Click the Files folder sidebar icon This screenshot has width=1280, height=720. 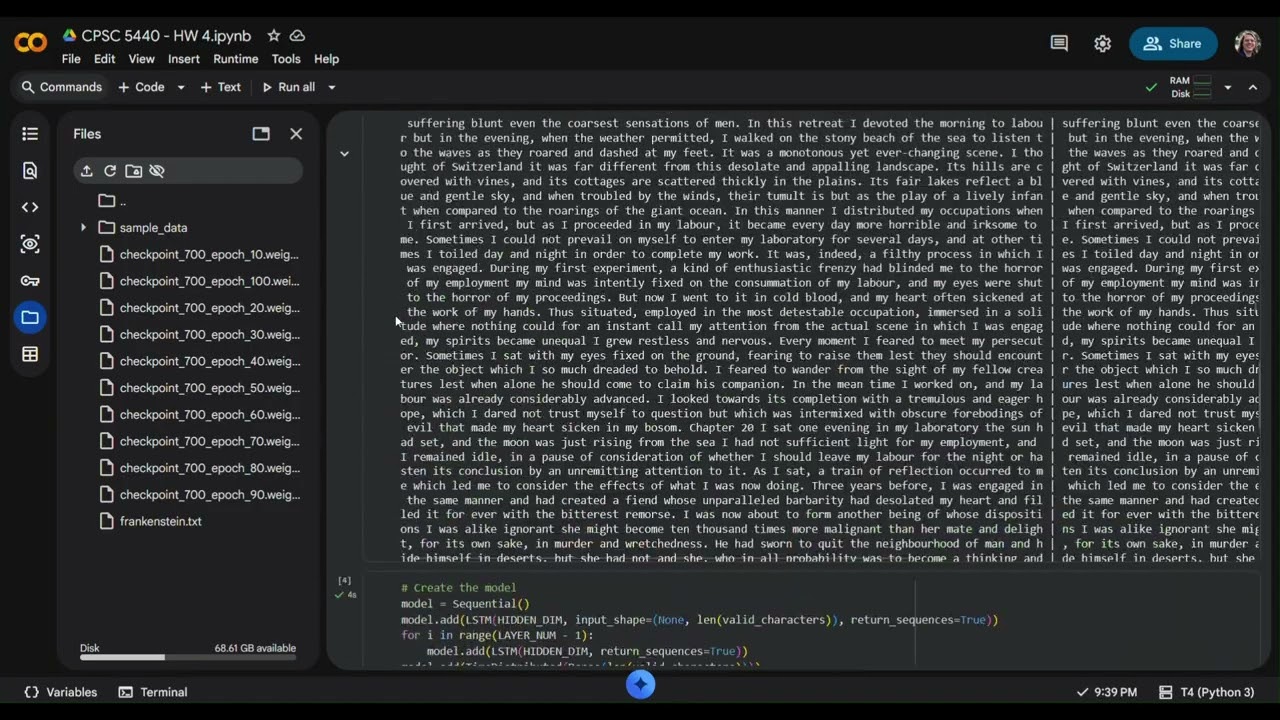pyautogui.click(x=30, y=318)
